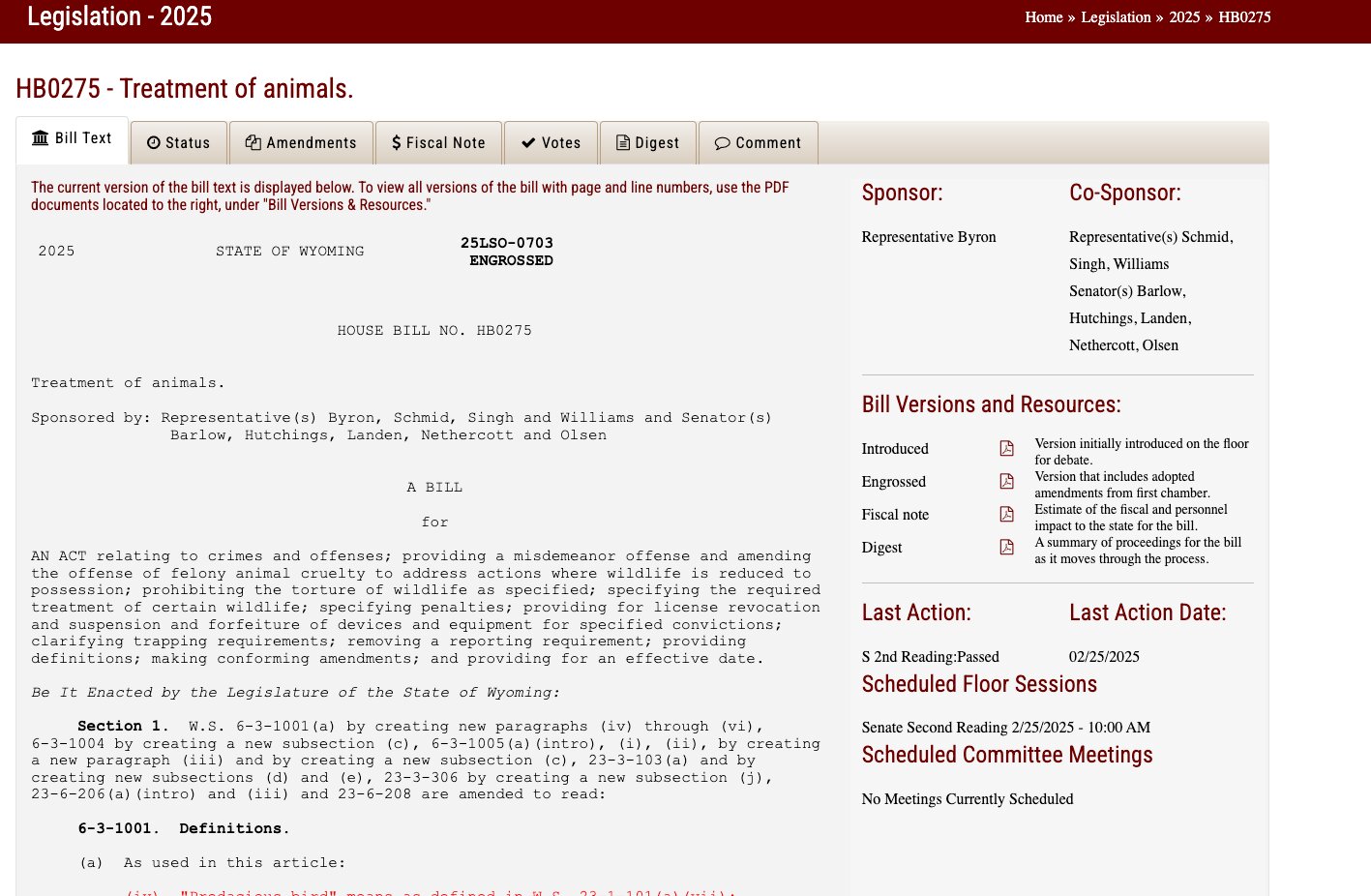The image size is (1371, 896).
Task: Click the 25LSO-0703 bill draft number
Action: (x=507, y=243)
